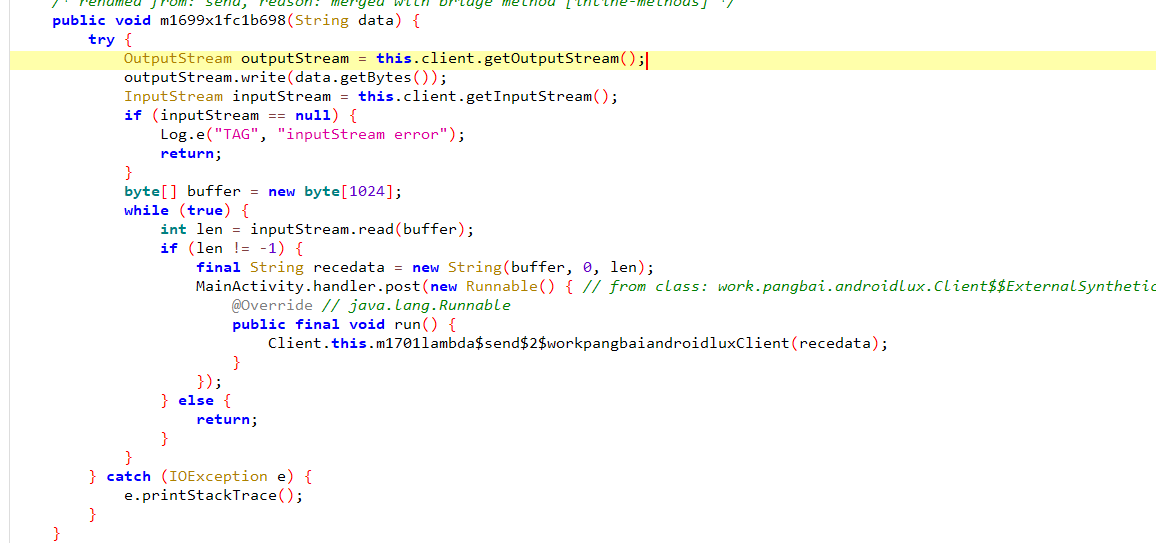Image resolution: width=1156 pixels, height=543 pixels.
Task: Click Runnable in the new Runnable() expression
Action: tap(502, 286)
